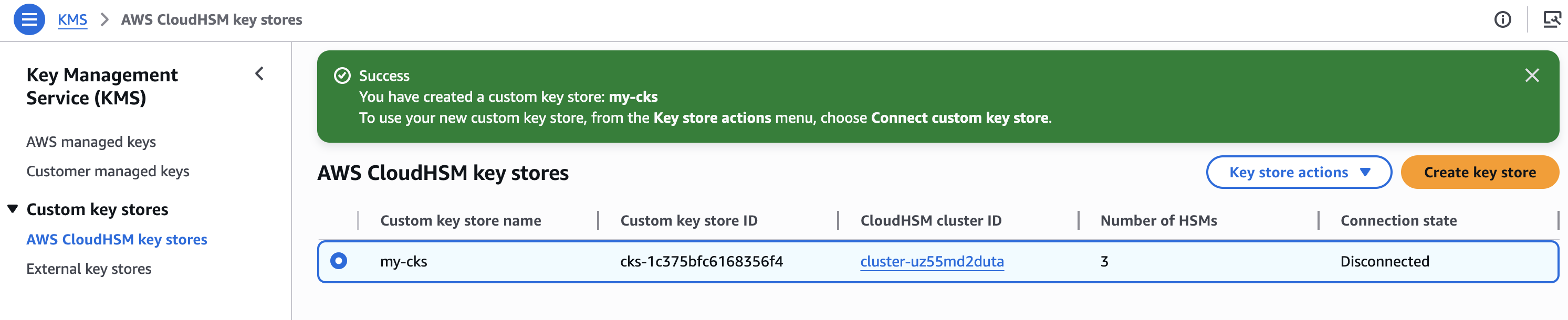Go to AWS managed keys
1568x320 pixels.
pos(91,142)
